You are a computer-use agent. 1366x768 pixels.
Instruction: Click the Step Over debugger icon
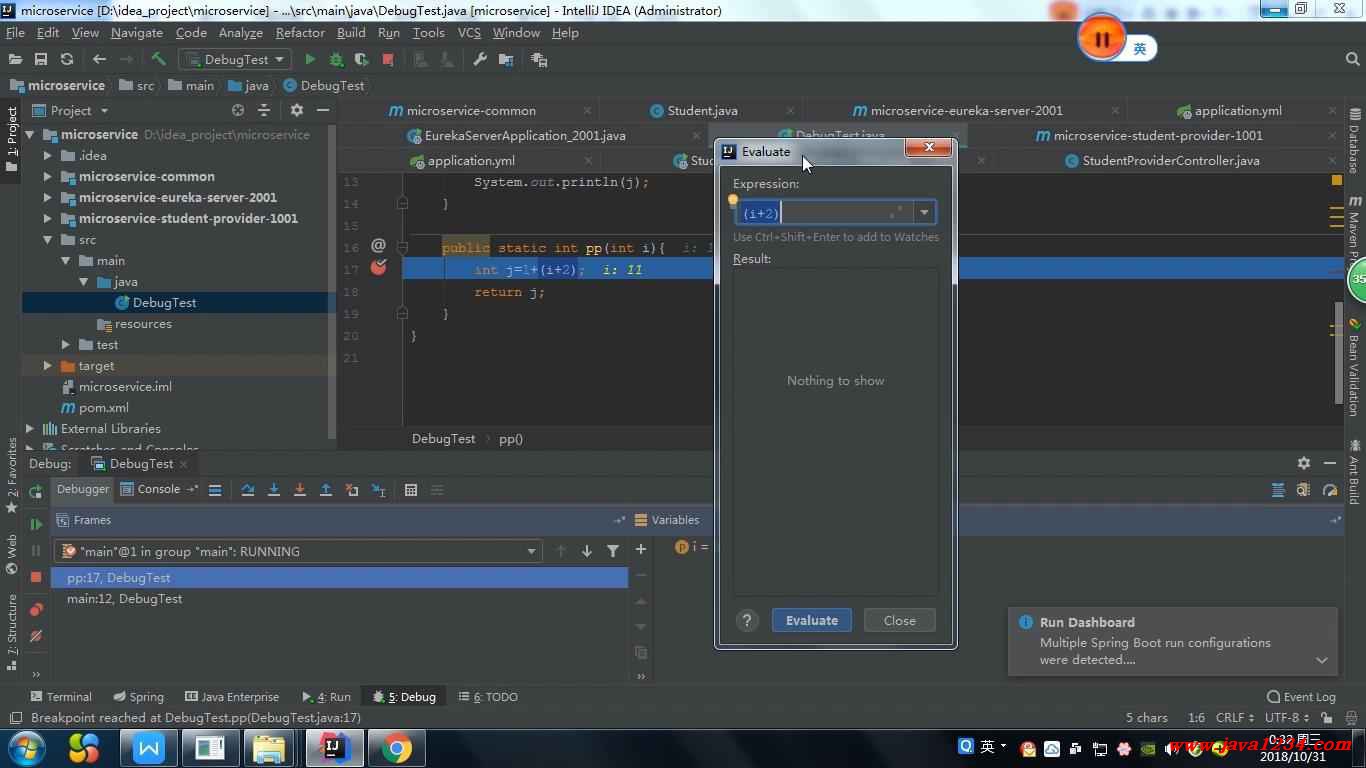click(248, 490)
